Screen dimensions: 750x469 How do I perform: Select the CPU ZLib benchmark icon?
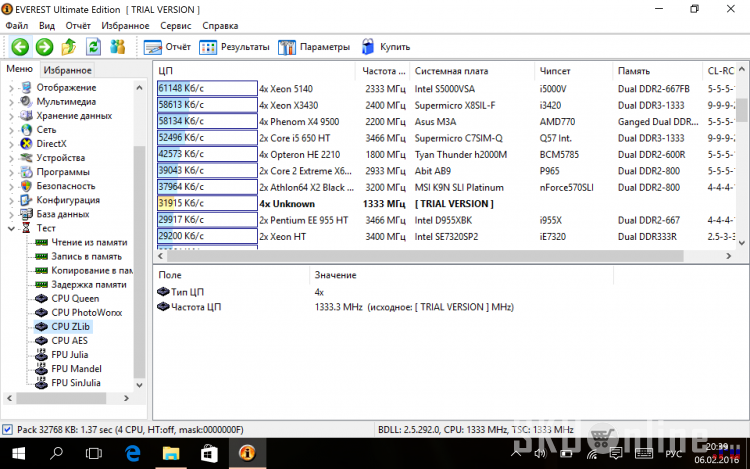click(x=42, y=327)
